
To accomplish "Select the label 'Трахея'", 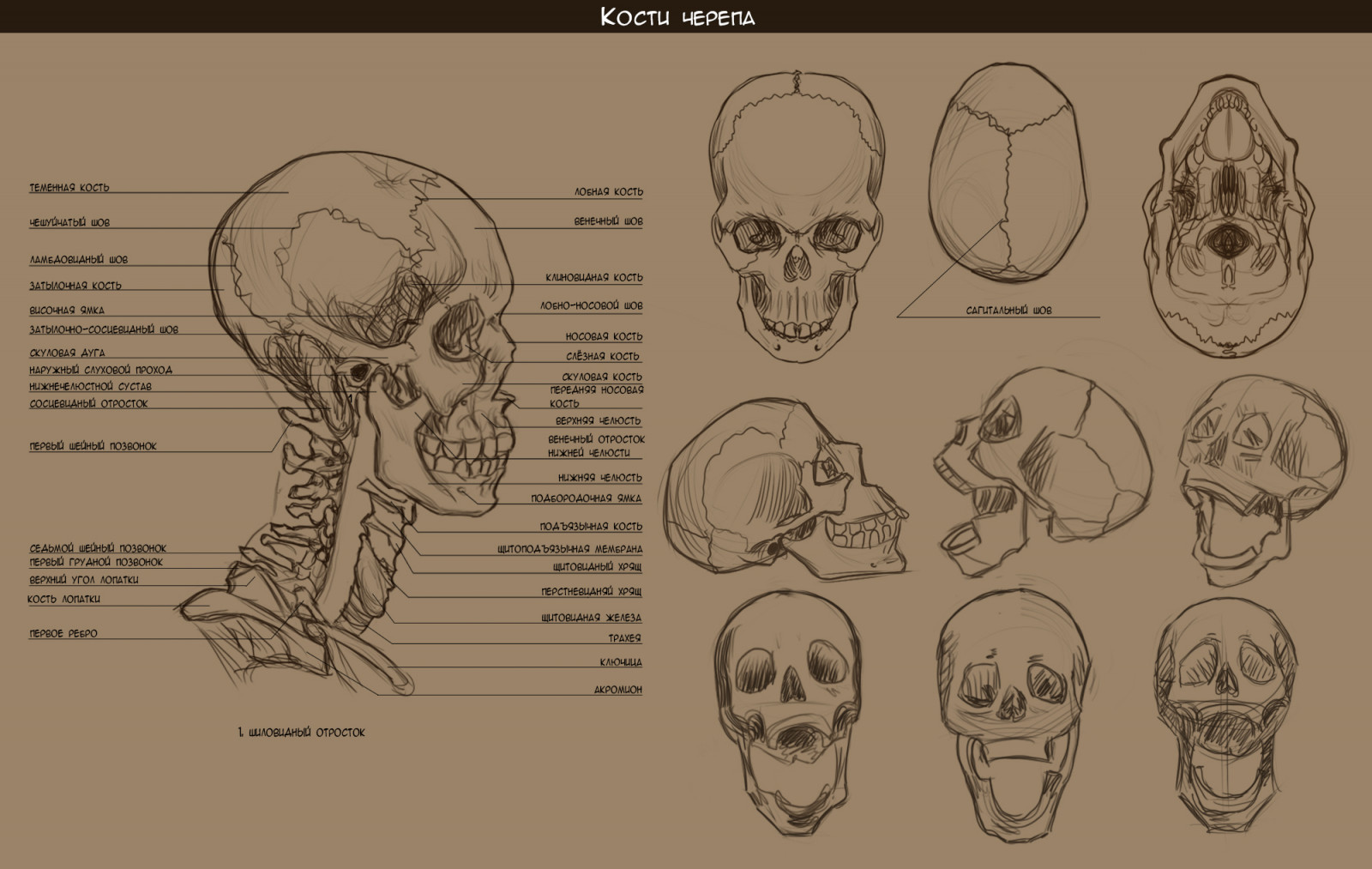I will pos(625,638).
